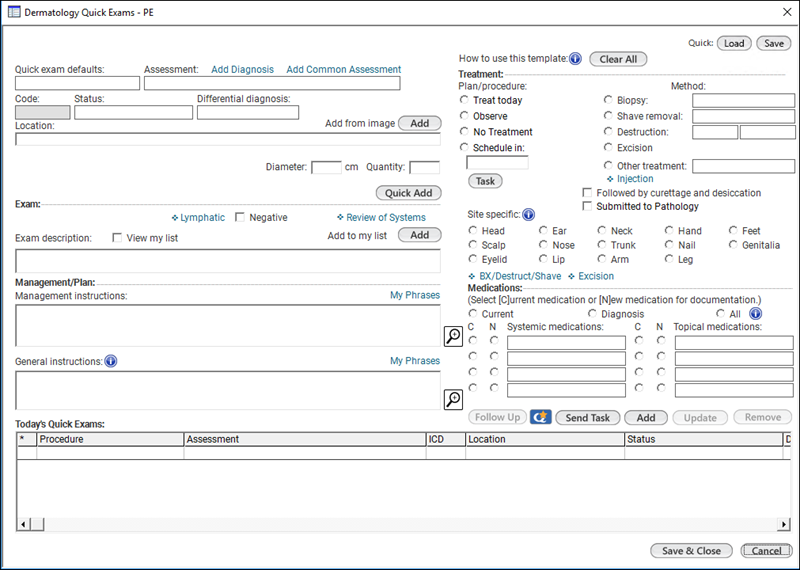Select Treat today radio button
The image size is (800, 570).
(464, 100)
